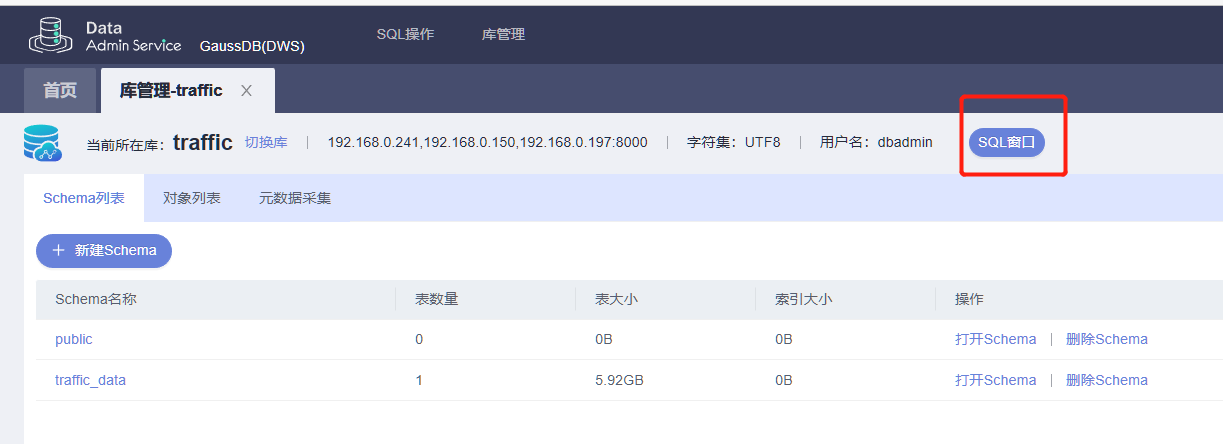This screenshot has width=1223, height=444.
Task: Click the plus icon in 新建Schema
Action: [x=59, y=250]
